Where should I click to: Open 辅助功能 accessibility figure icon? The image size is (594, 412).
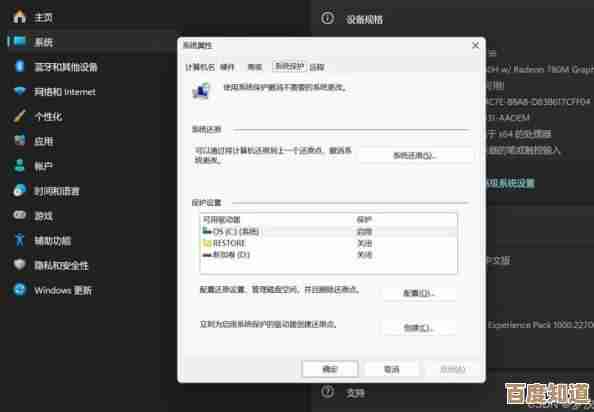click(x=19, y=240)
